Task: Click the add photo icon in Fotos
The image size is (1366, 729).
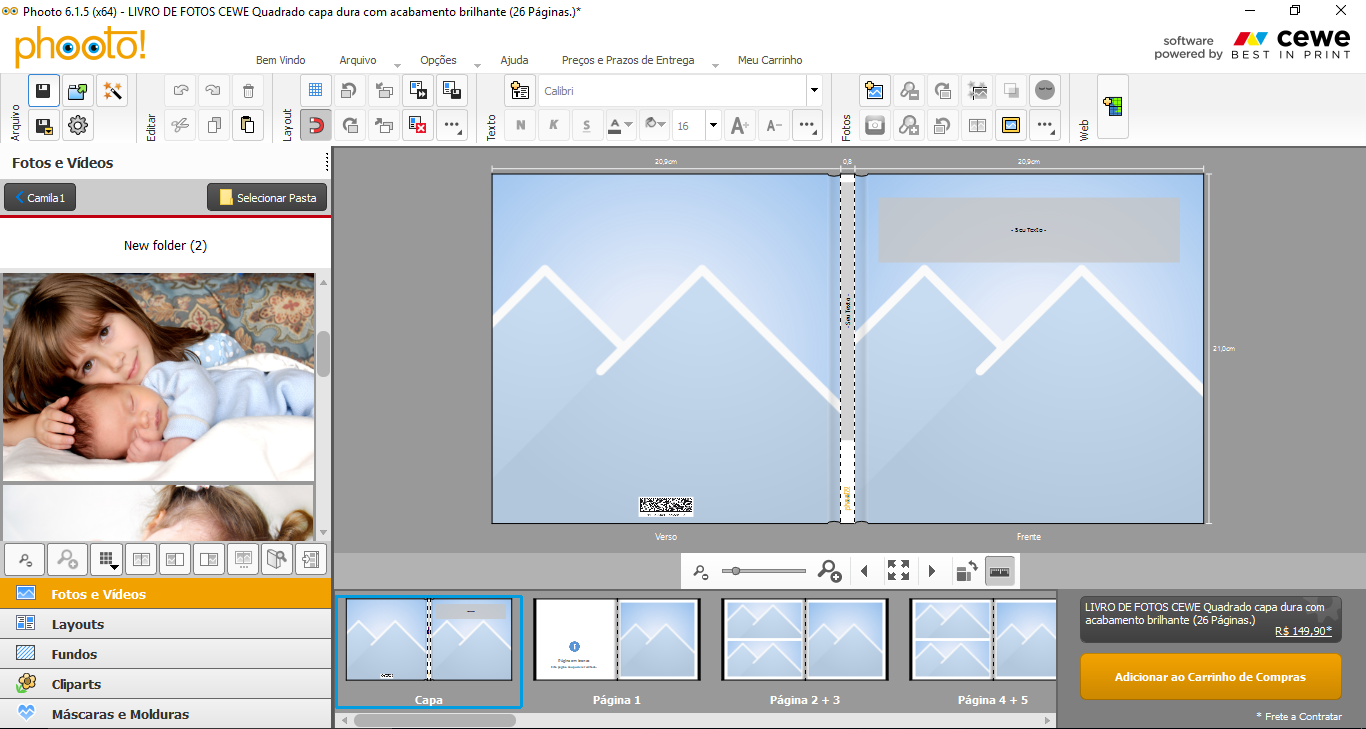Action: pyautogui.click(x=875, y=91)
